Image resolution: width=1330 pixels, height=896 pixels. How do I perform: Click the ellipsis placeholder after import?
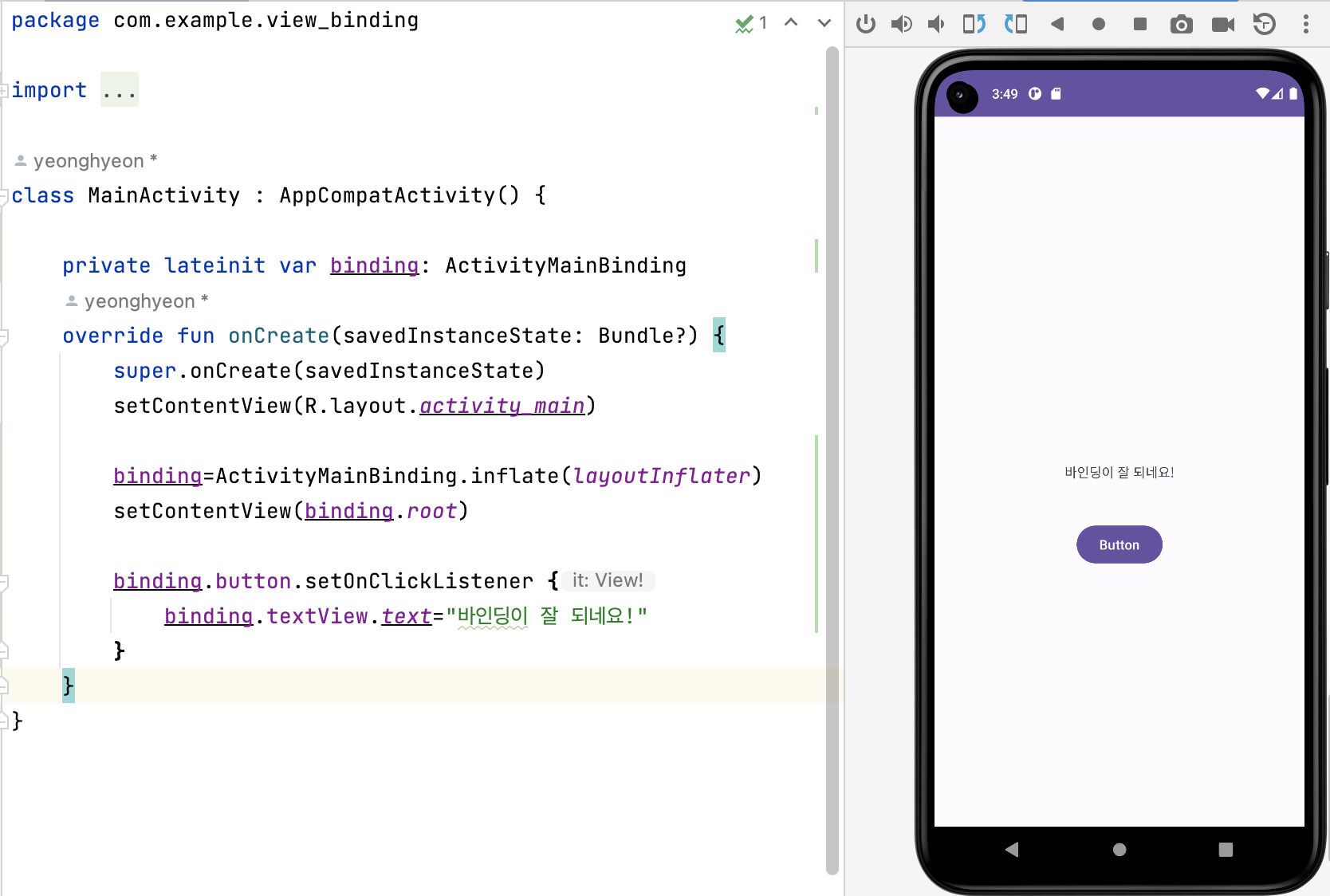(x=120, y=90)
